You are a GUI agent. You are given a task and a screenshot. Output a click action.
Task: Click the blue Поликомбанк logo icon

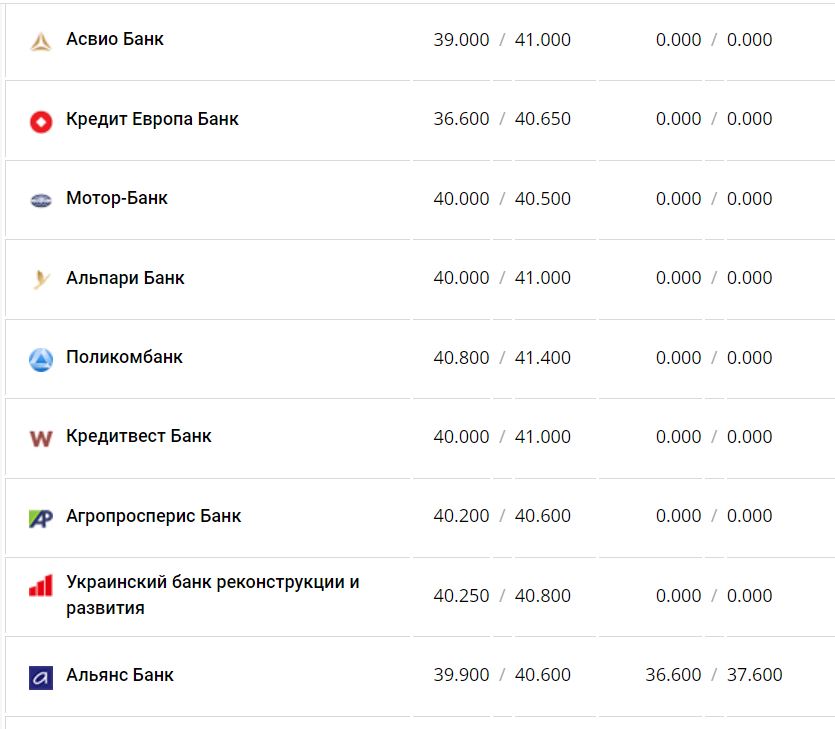(x=41, y=359)
